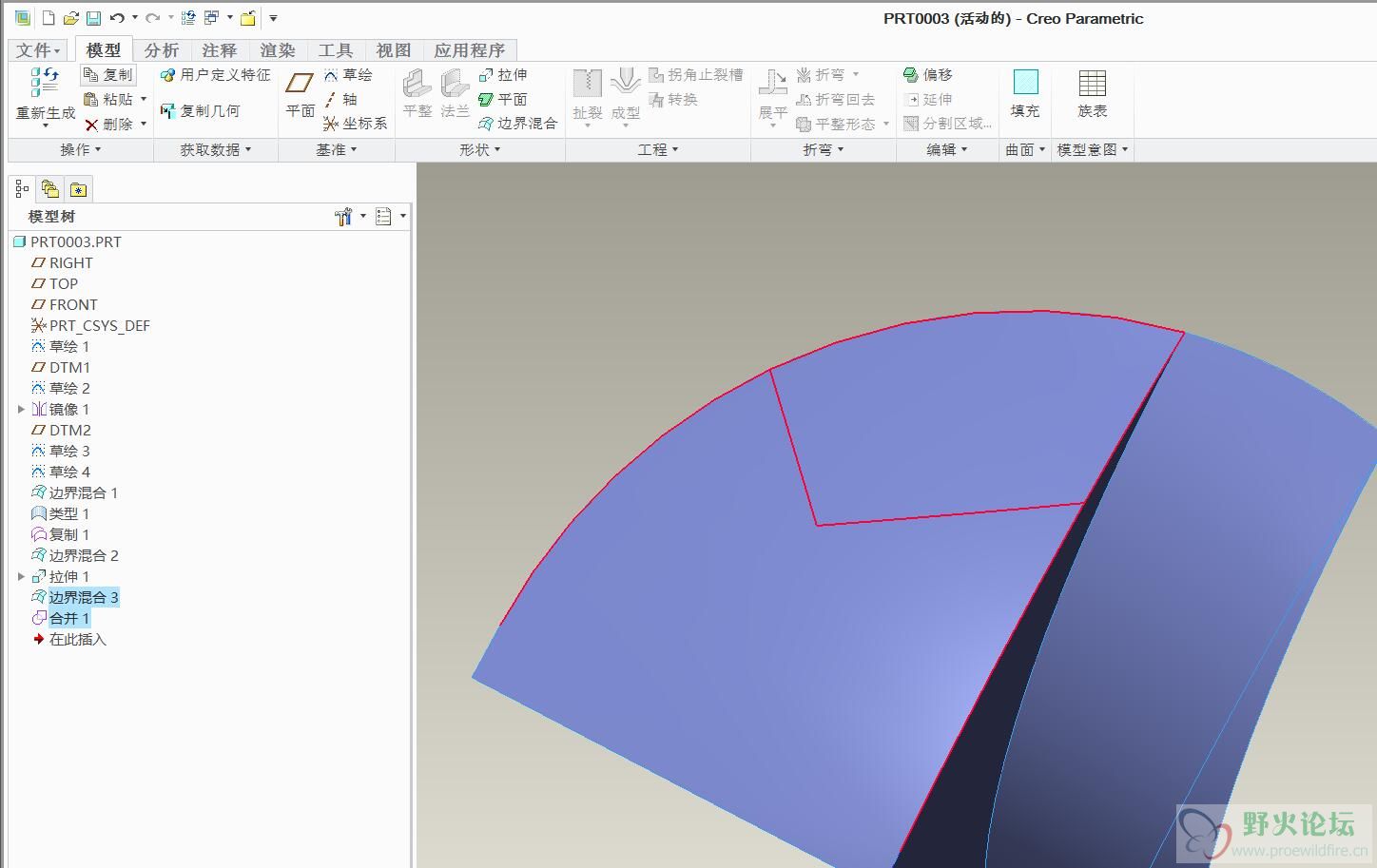The height and width of the screenshot is (868, 1377).
Task: Select the model tree navigator tab
Action: (23, 189)
